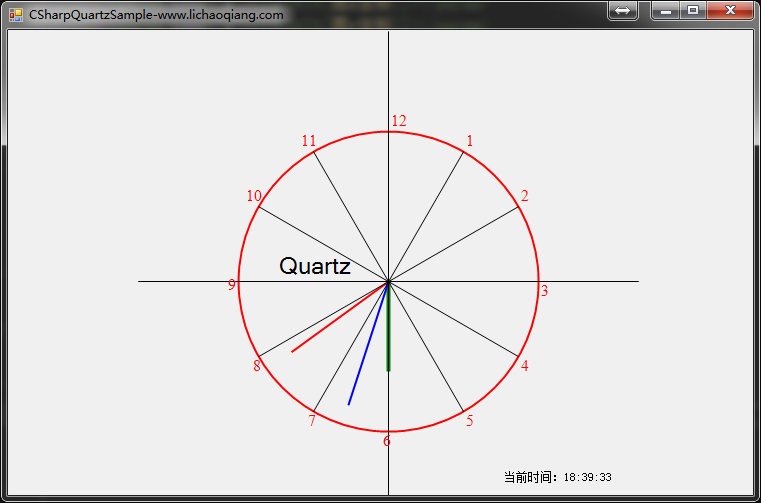Select the number 3 on the clock face
Viewport: 761px width, 503px height.
[x=544, y=291]
